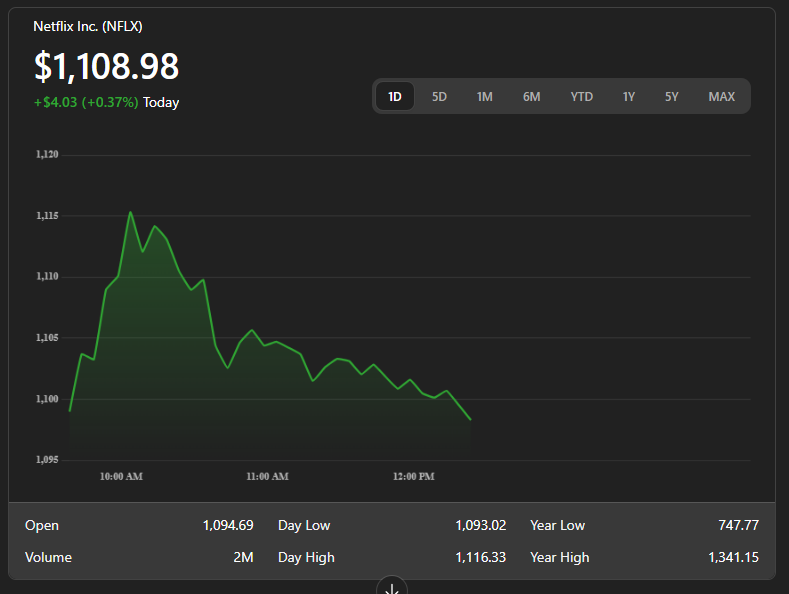The width and height of the screenshot is (789, 594).
Task: Click the Day High label
Action: pyautogui.click(x=306, y=558)
